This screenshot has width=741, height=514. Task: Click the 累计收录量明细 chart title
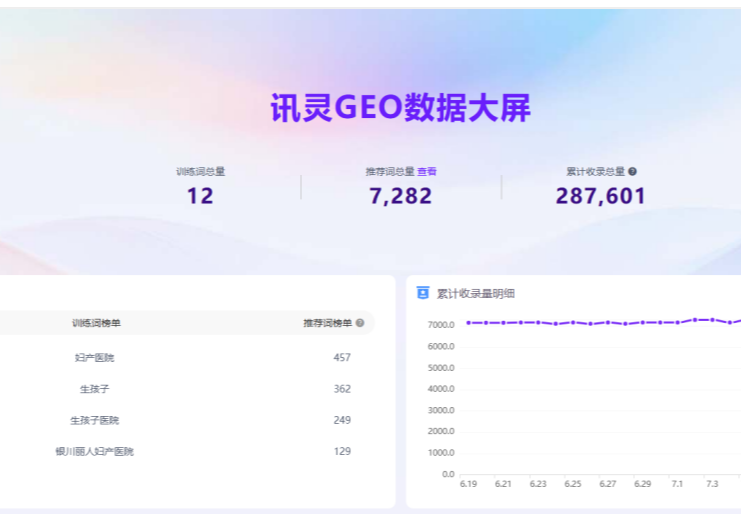(x=475, y=293)
